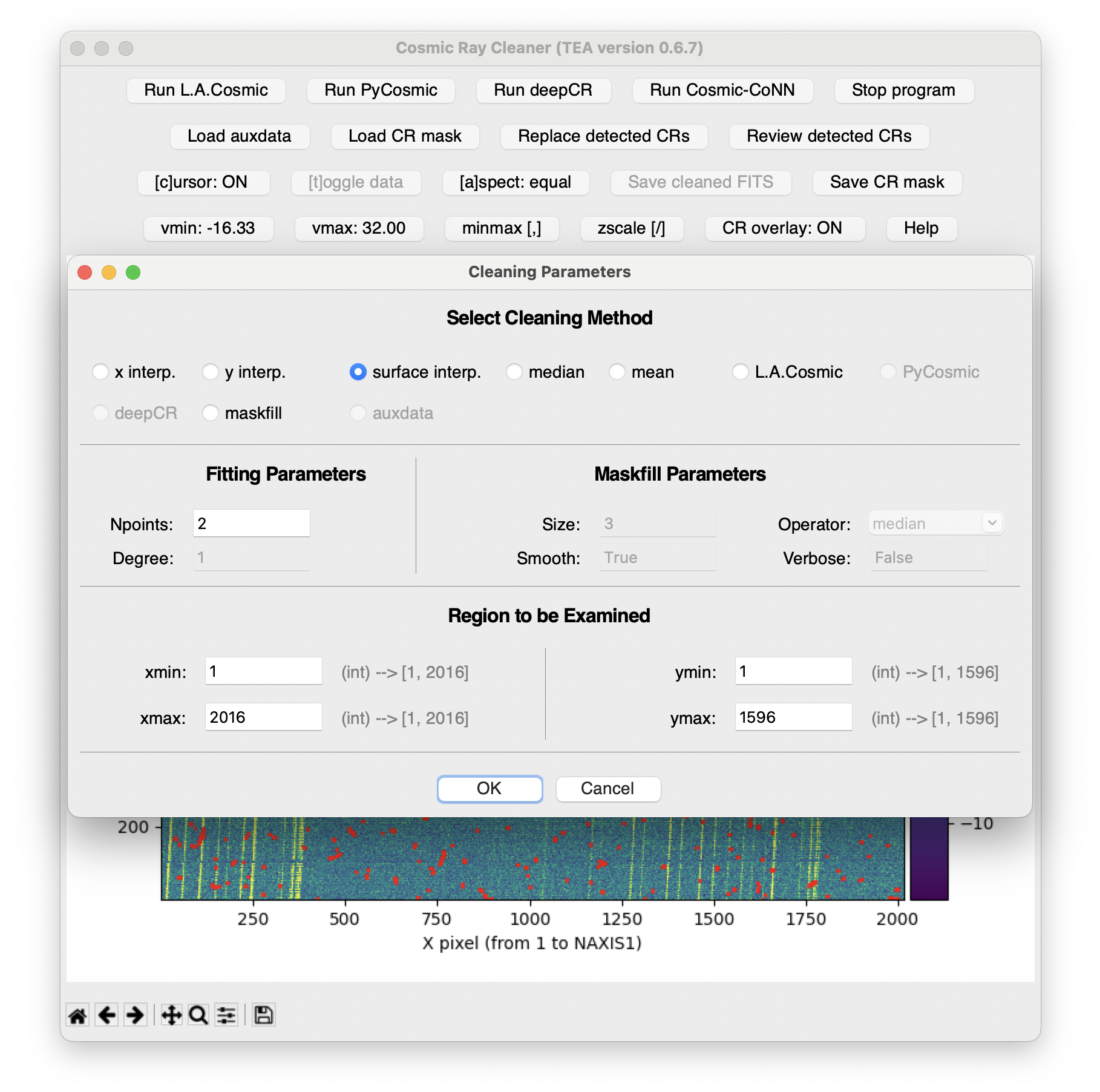The width and height of the screenshot is (1100, 1092).
Task: Focus the ymin input field
Action: [x=793, y=671]
